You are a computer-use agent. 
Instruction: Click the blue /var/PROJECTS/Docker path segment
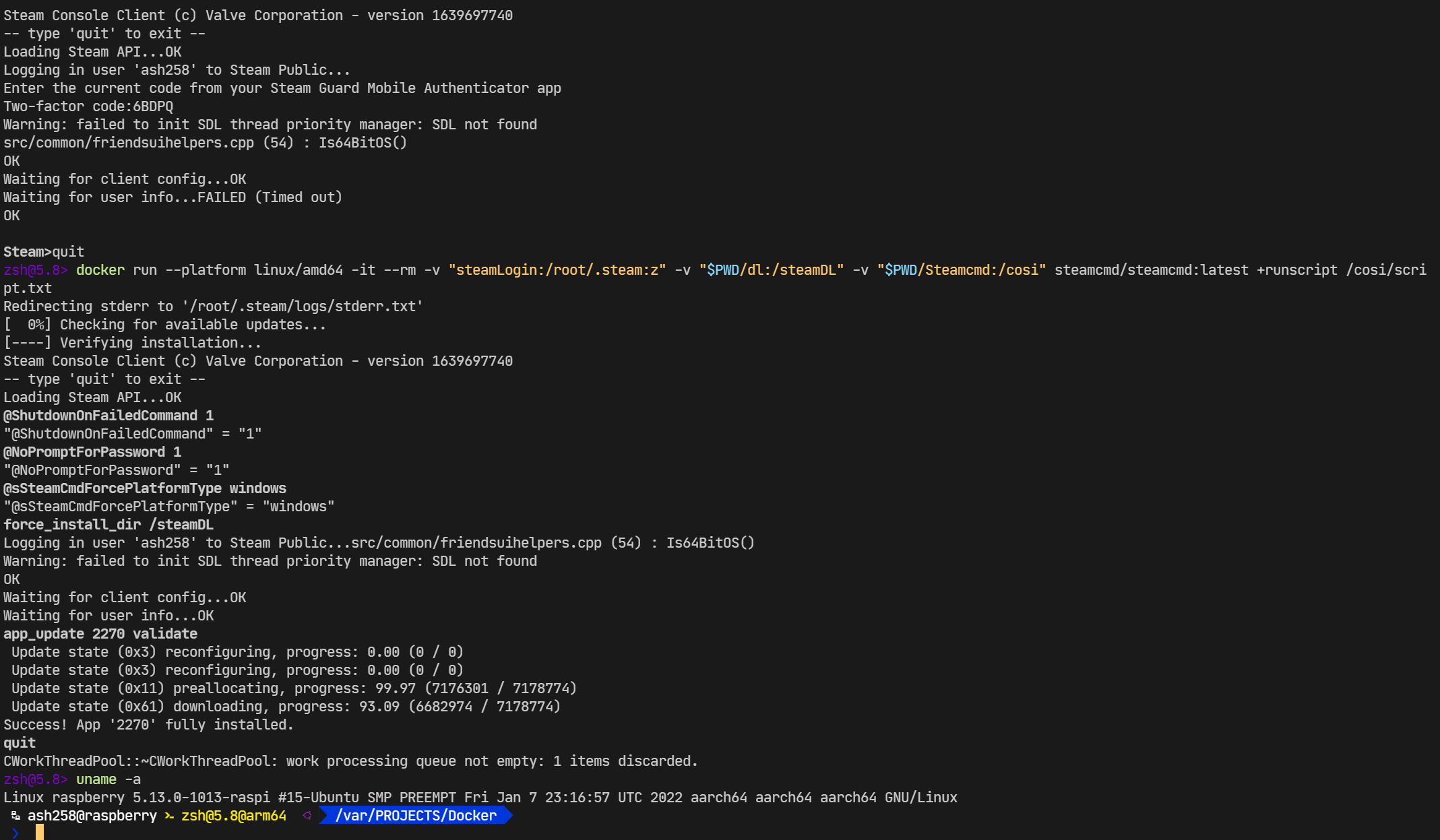point(415,816)
